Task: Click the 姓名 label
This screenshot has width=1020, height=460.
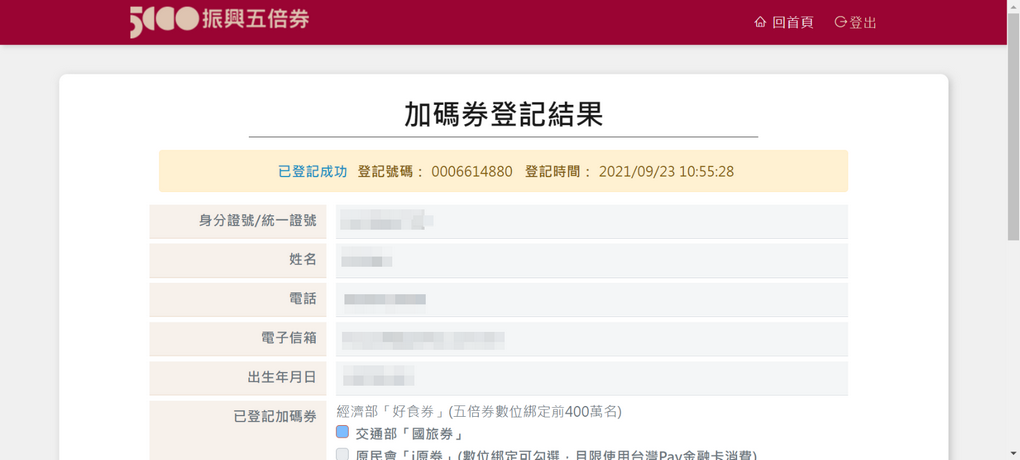Action: (303, 260)
